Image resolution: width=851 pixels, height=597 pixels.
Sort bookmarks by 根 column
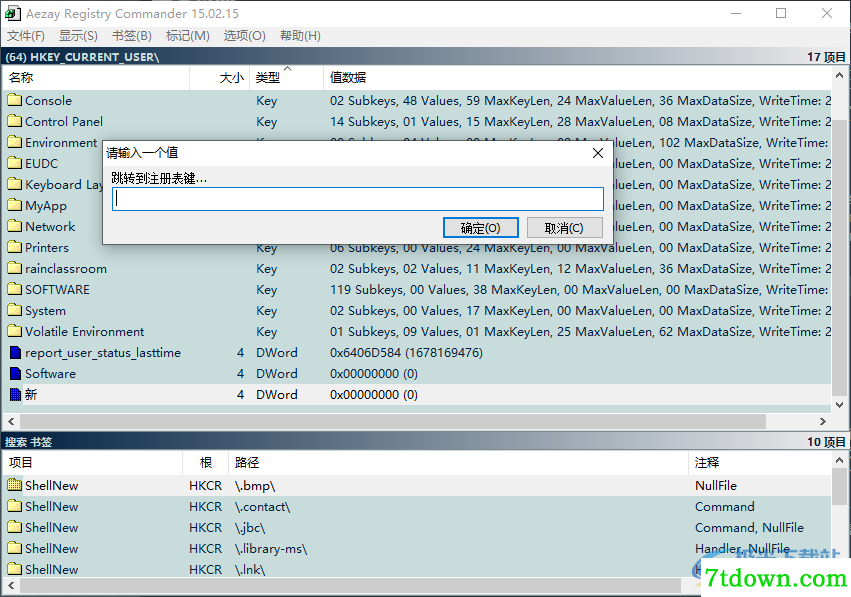tap(205, 462)
